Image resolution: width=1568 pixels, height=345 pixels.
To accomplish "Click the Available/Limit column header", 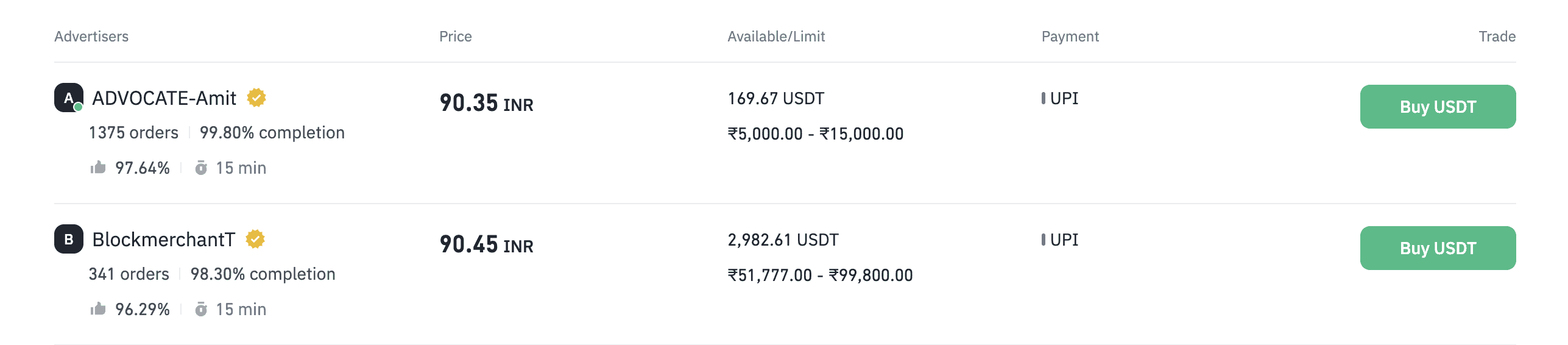I will click(775, 37).
